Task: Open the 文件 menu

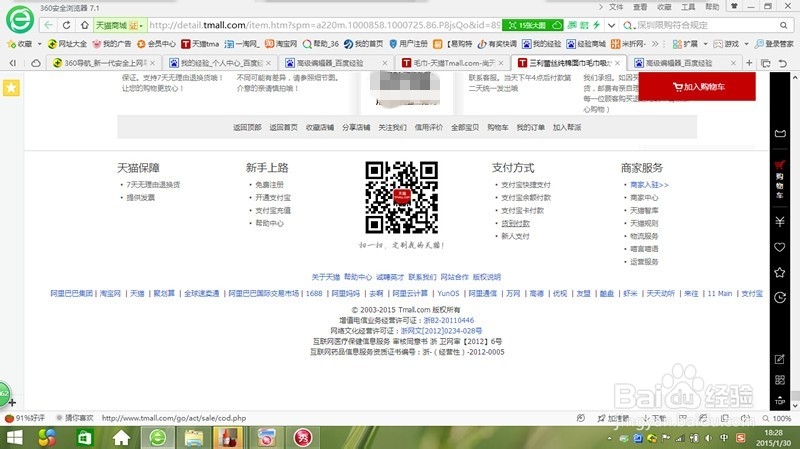Action: coord(616,7)
